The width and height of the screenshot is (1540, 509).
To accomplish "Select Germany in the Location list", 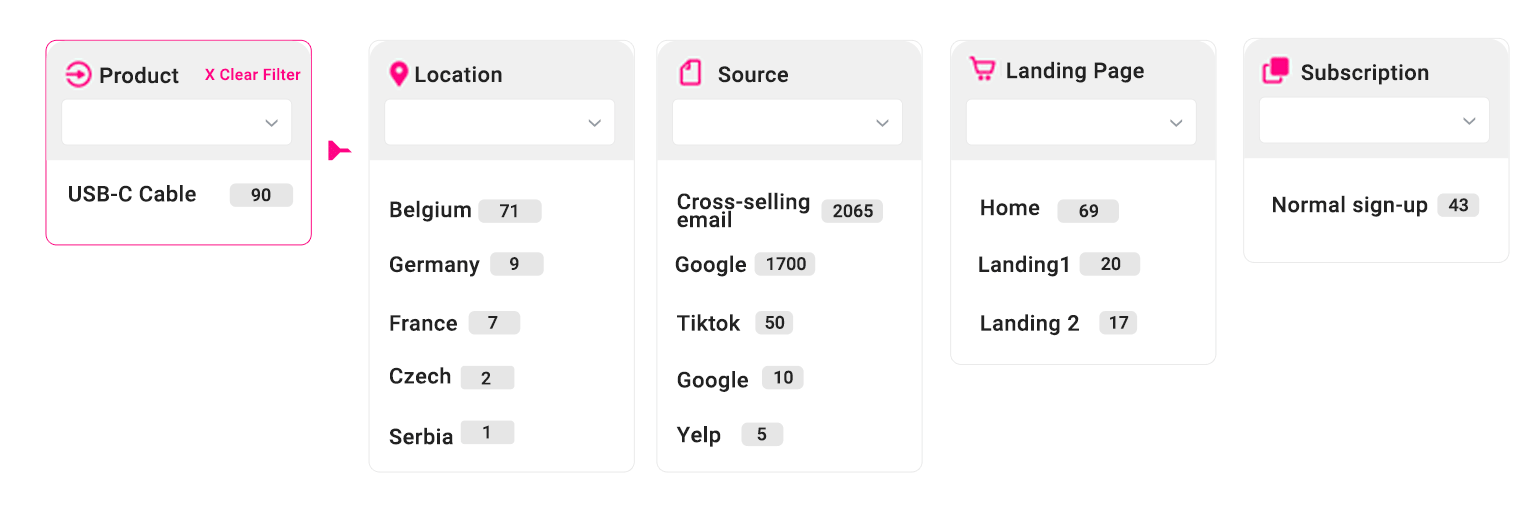I will coord(466,264).
